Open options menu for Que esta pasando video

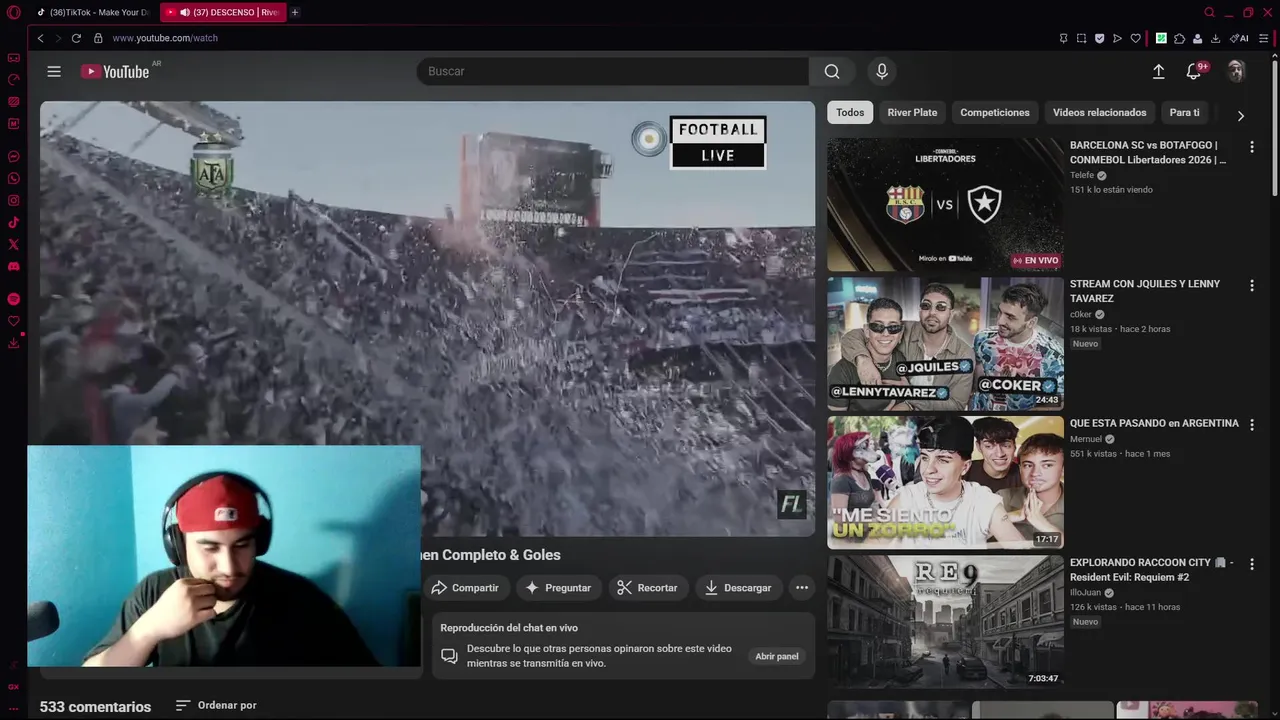1252,425
